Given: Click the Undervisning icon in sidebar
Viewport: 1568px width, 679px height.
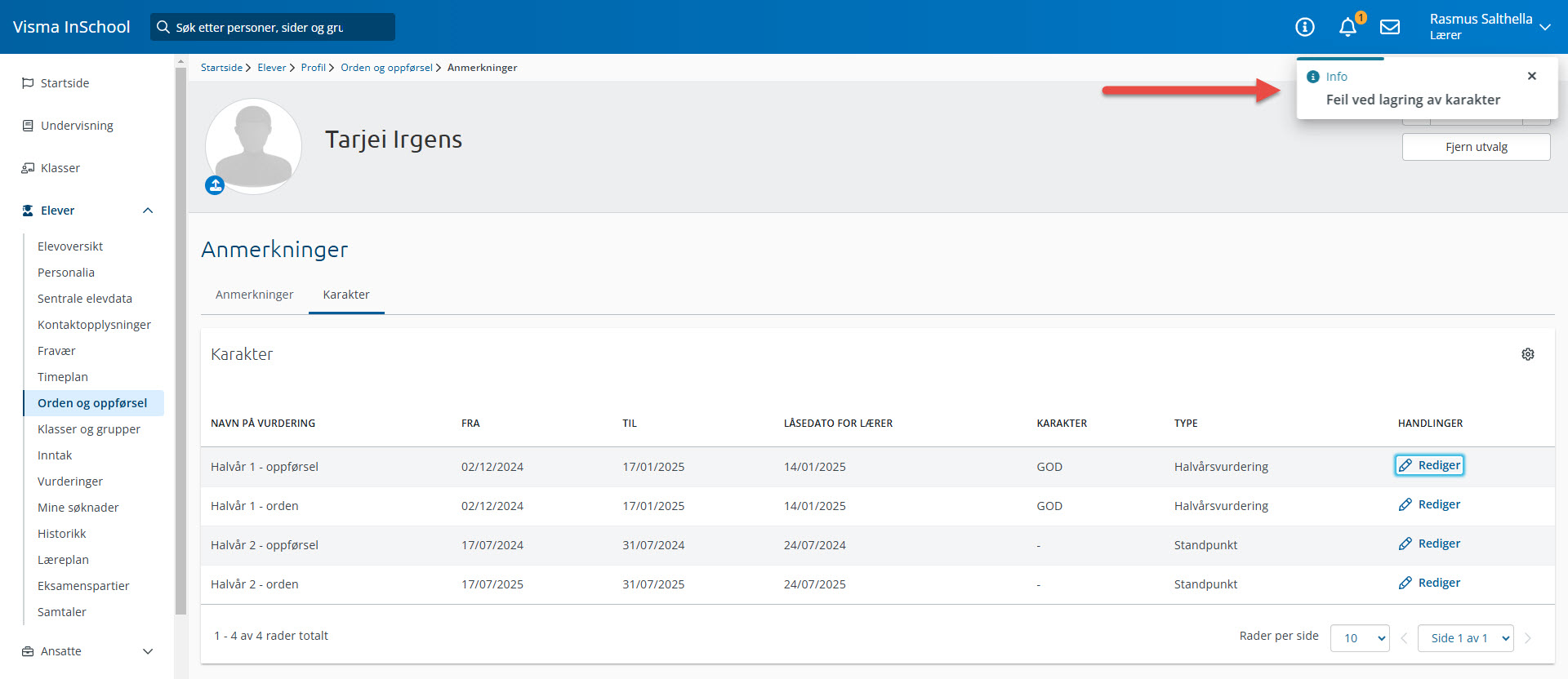Looking at the screenshot, I should point(28,126).
